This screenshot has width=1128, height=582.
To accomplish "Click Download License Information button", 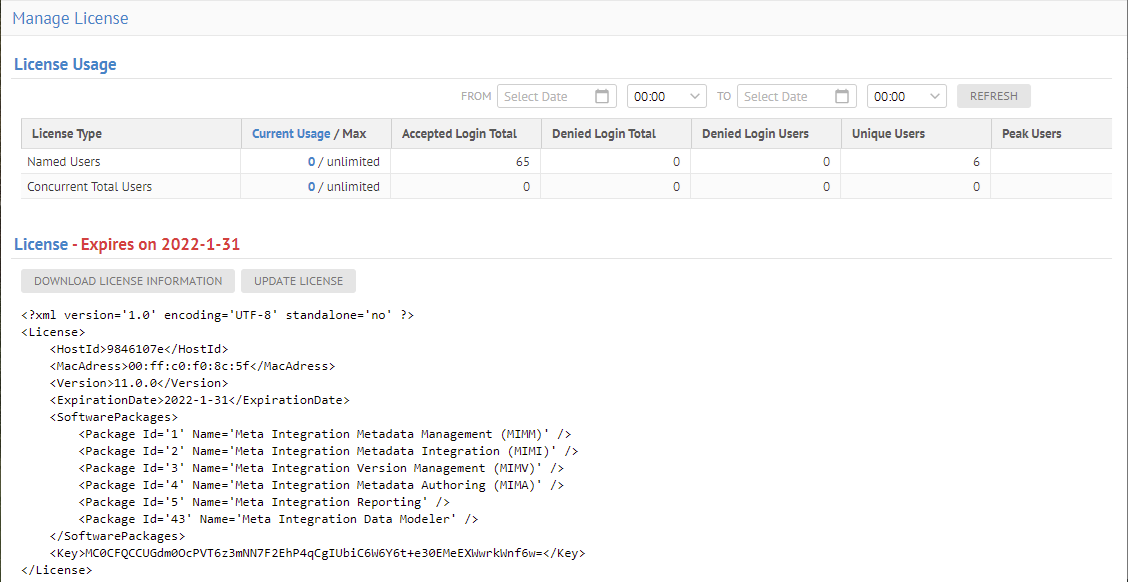I will [x=128, y=281].
